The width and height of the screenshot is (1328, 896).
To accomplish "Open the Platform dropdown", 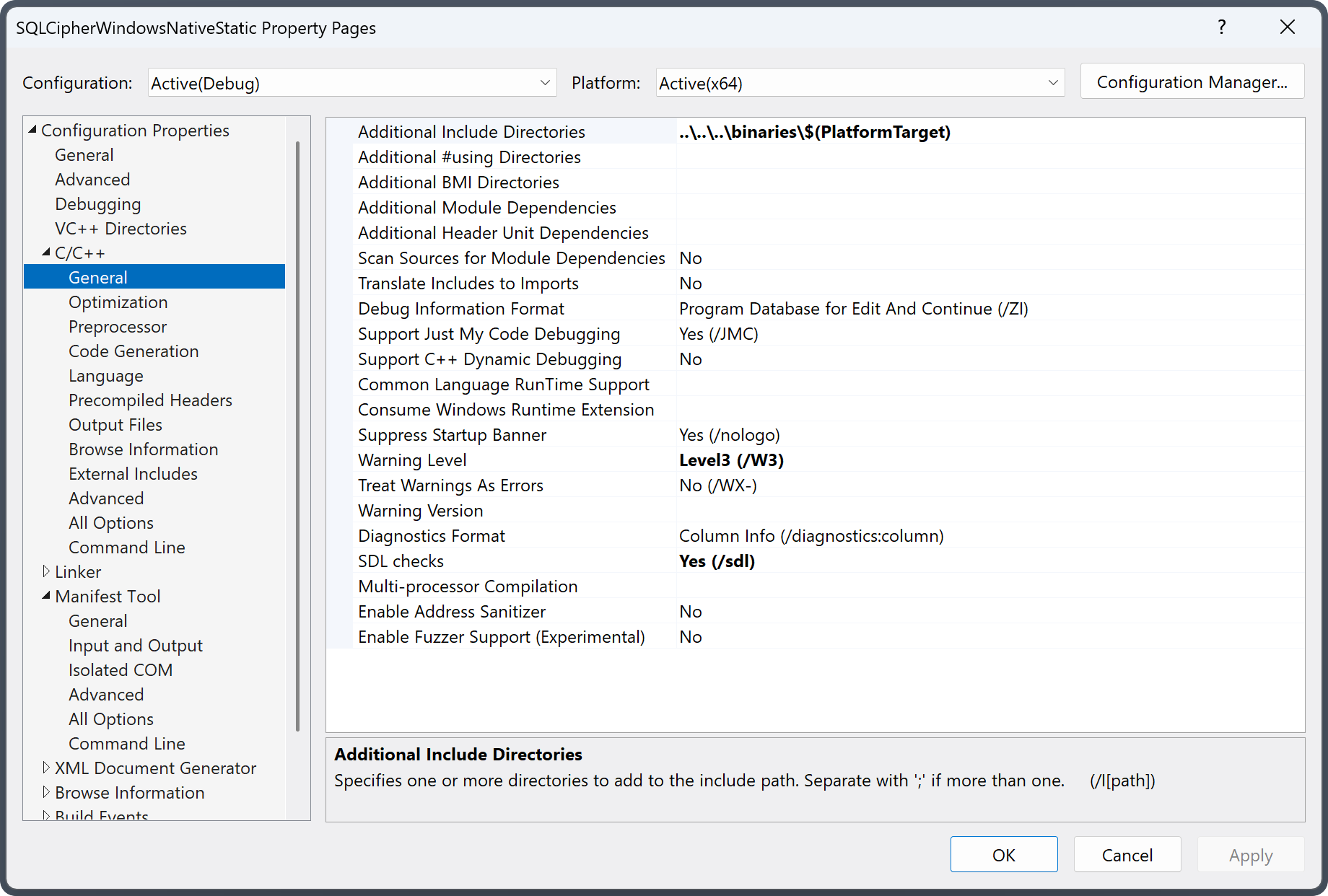I will coord(860,83).
